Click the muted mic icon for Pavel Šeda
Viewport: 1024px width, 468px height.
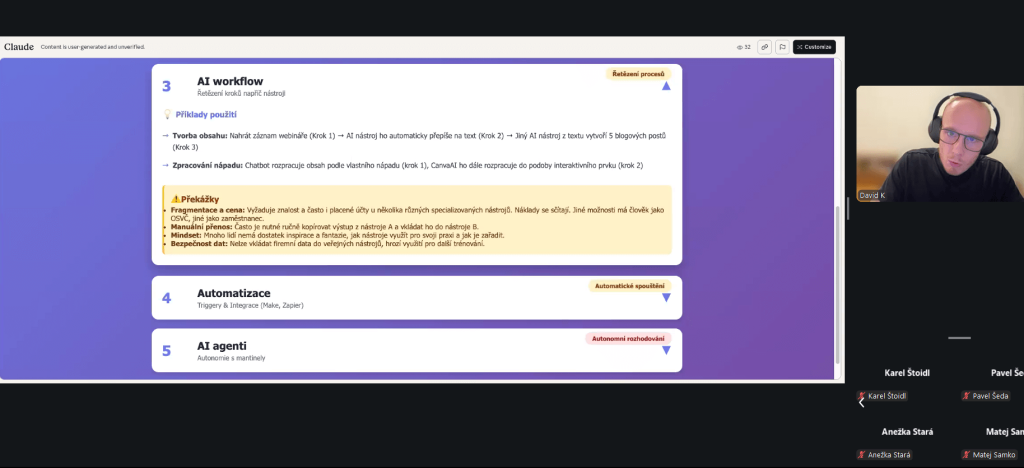(x=967, y=396)
